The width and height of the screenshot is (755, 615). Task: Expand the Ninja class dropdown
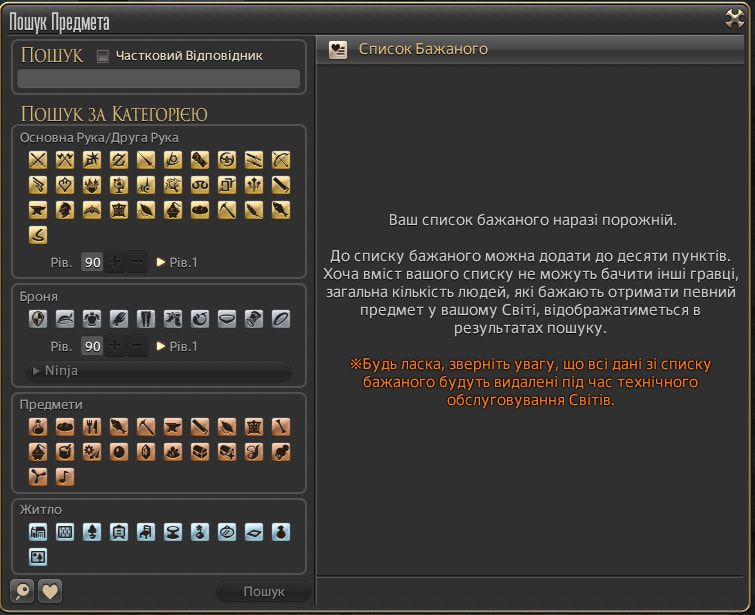point(158,371)
